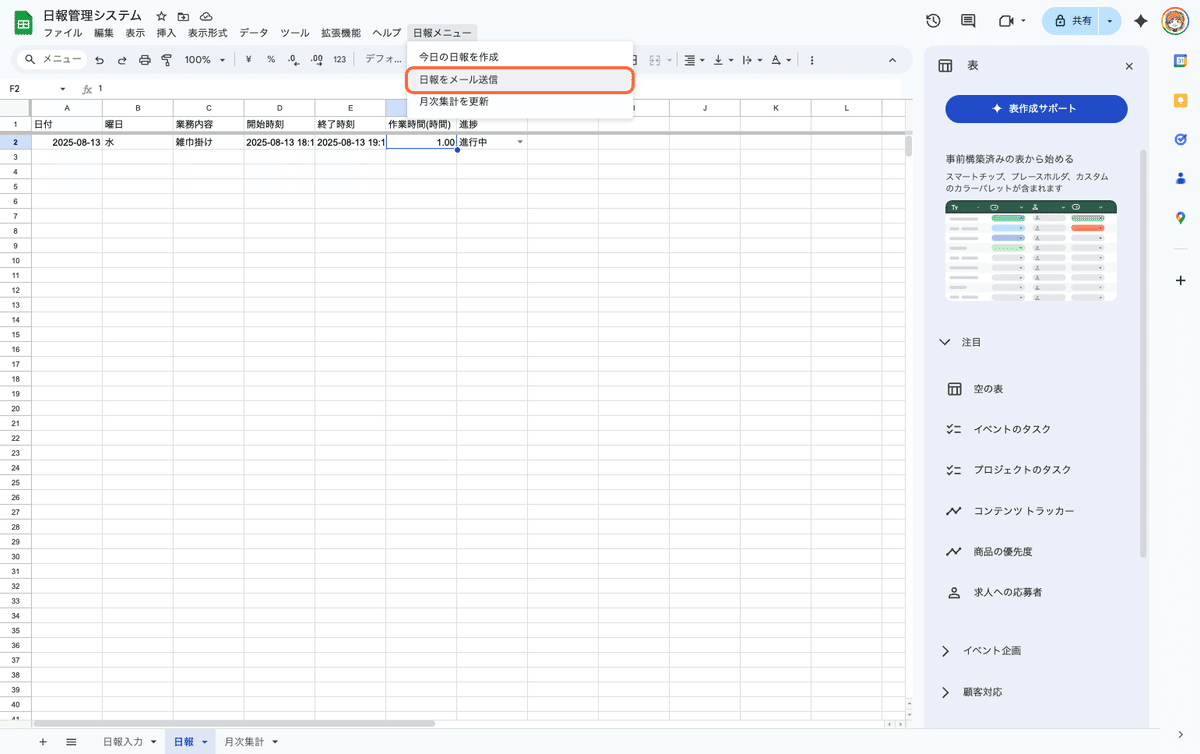Screen dimensions: 1200x754
Task: Click the prebuilt table preview thumbnail
Action: pyautogui.click(x=1031, y=251)
